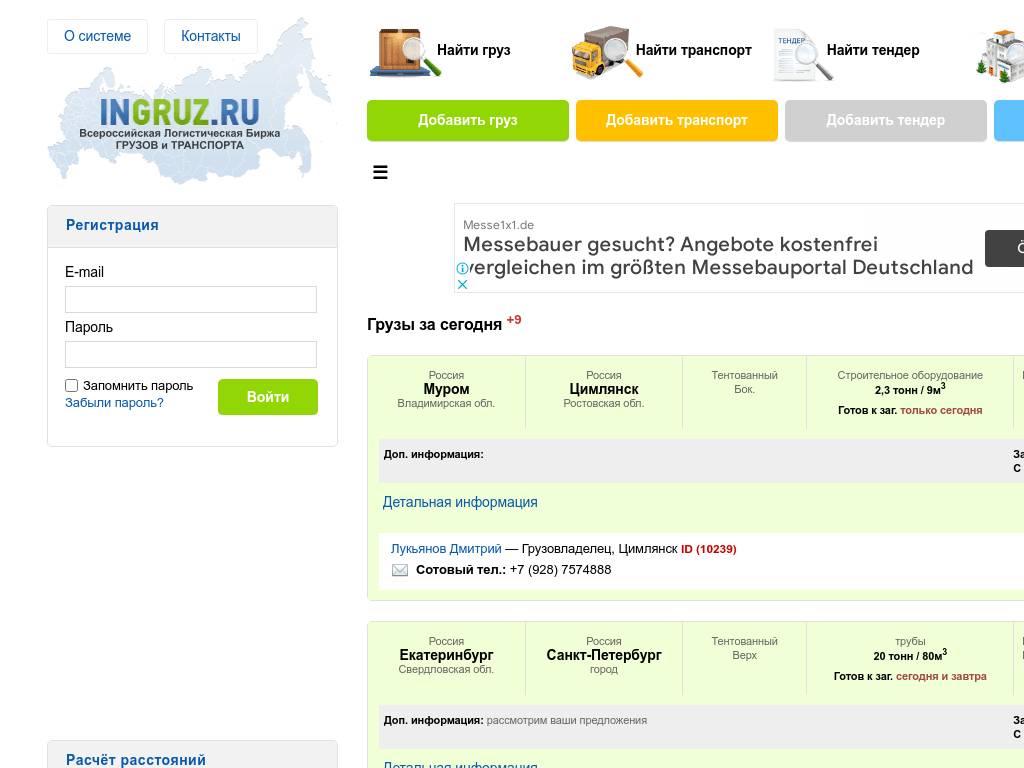Viewport: 1024px width, 768px height.
Task: Click the Войти login button
Action: (x=268, y=397)
